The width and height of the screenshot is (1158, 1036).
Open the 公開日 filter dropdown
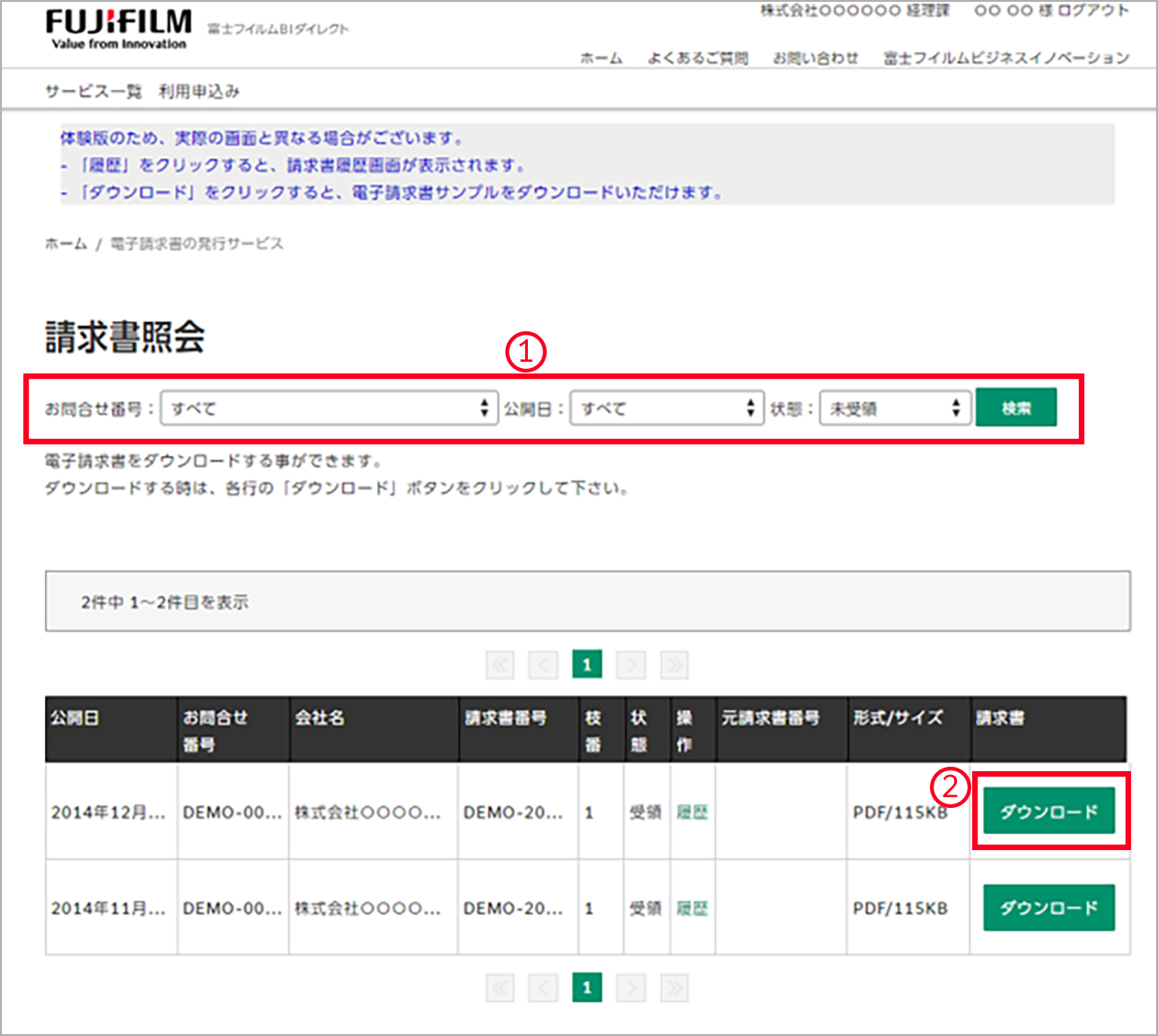pyautogui.click(x=667, y=408)
